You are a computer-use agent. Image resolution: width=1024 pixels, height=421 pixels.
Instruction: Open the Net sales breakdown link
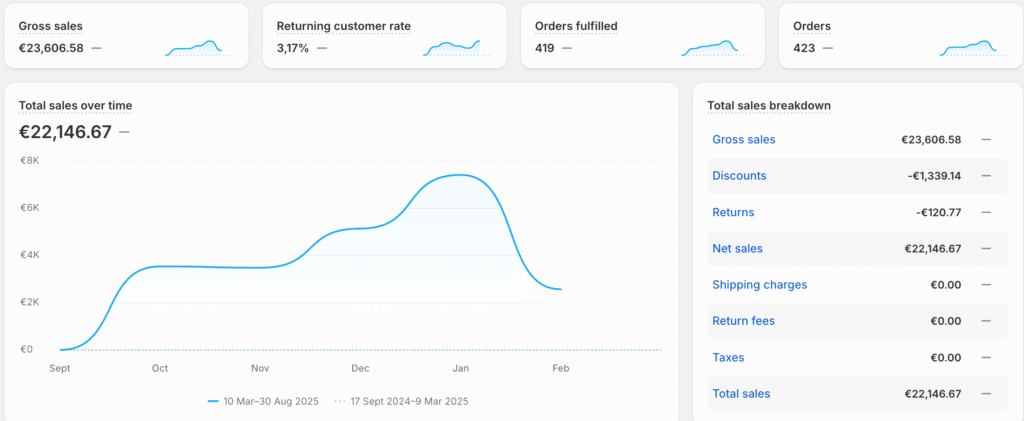(737, 248)
